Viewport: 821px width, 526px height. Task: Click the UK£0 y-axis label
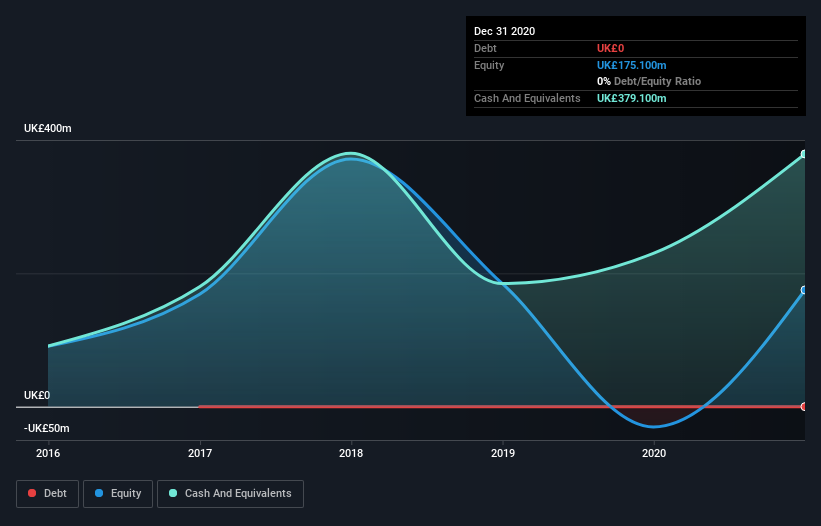(x=37, y=395)
